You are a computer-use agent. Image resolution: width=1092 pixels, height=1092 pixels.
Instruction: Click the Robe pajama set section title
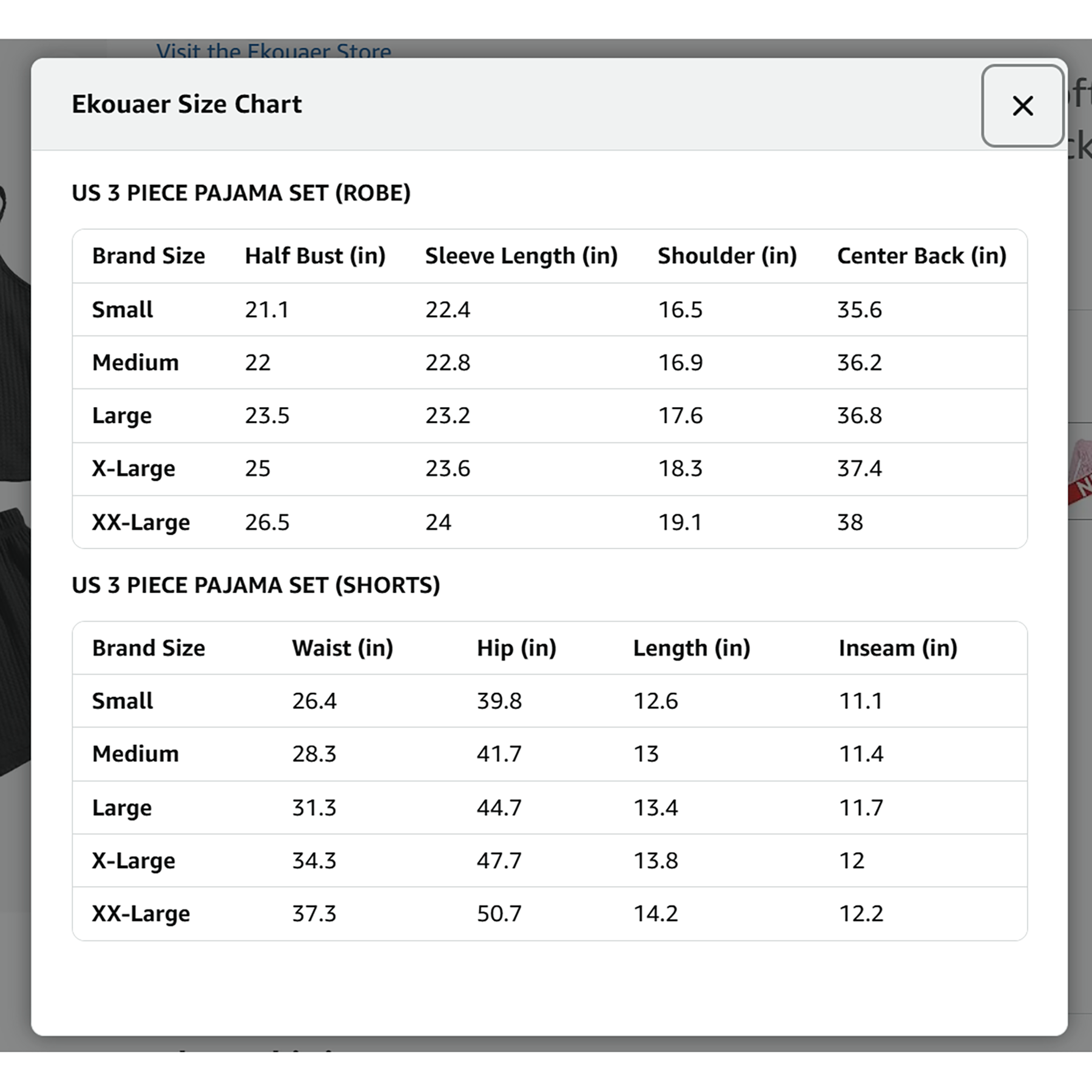pyautogui.click(x=241, y=193)
